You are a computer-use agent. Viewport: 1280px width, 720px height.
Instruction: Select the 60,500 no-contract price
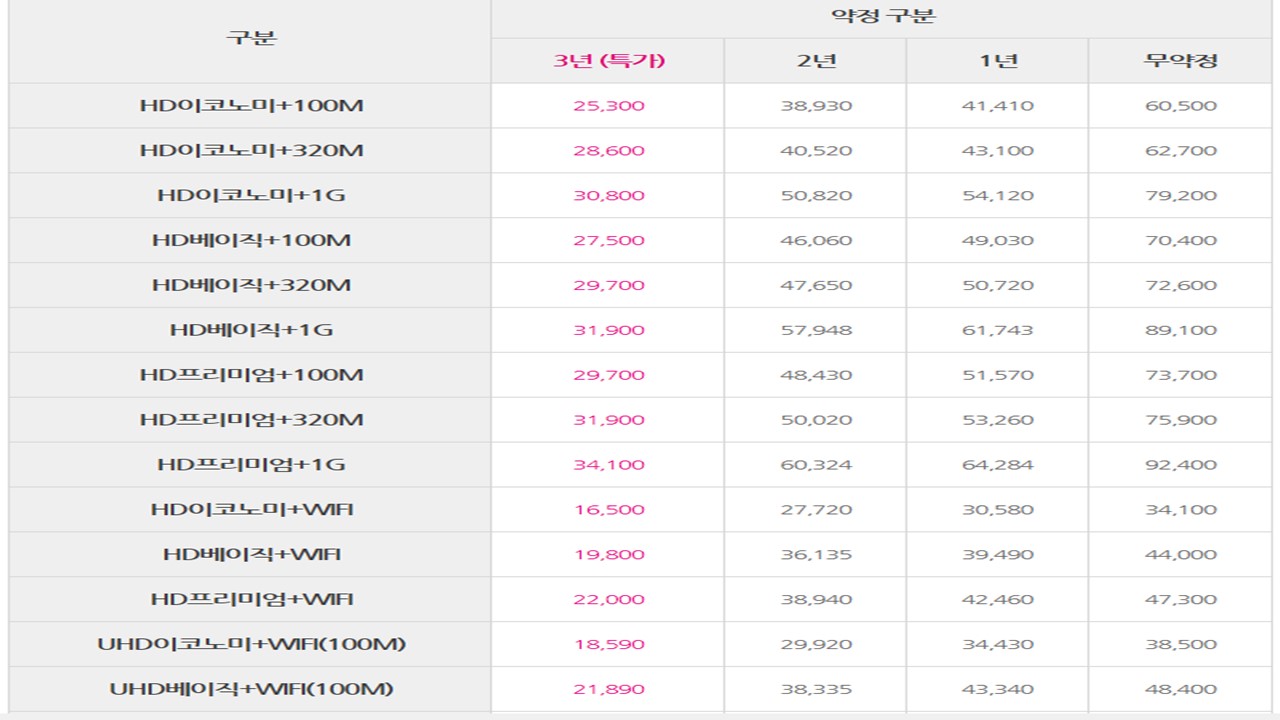point(1181,105)
